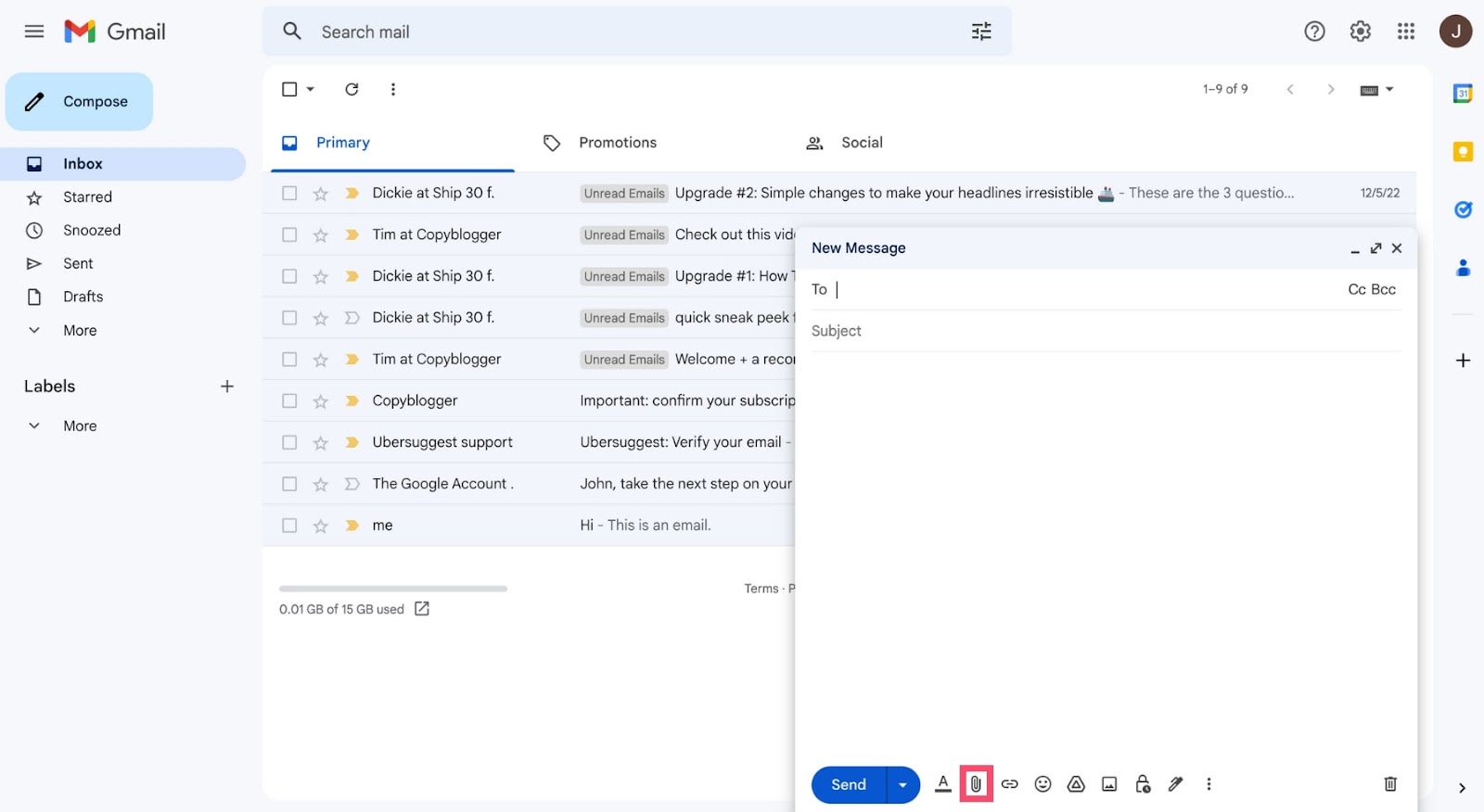Add Cc recipients

pos(1357,289)
